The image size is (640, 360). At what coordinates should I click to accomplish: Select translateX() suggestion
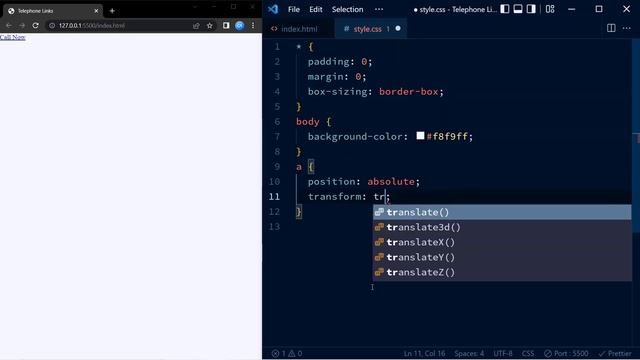click(502, 242)
